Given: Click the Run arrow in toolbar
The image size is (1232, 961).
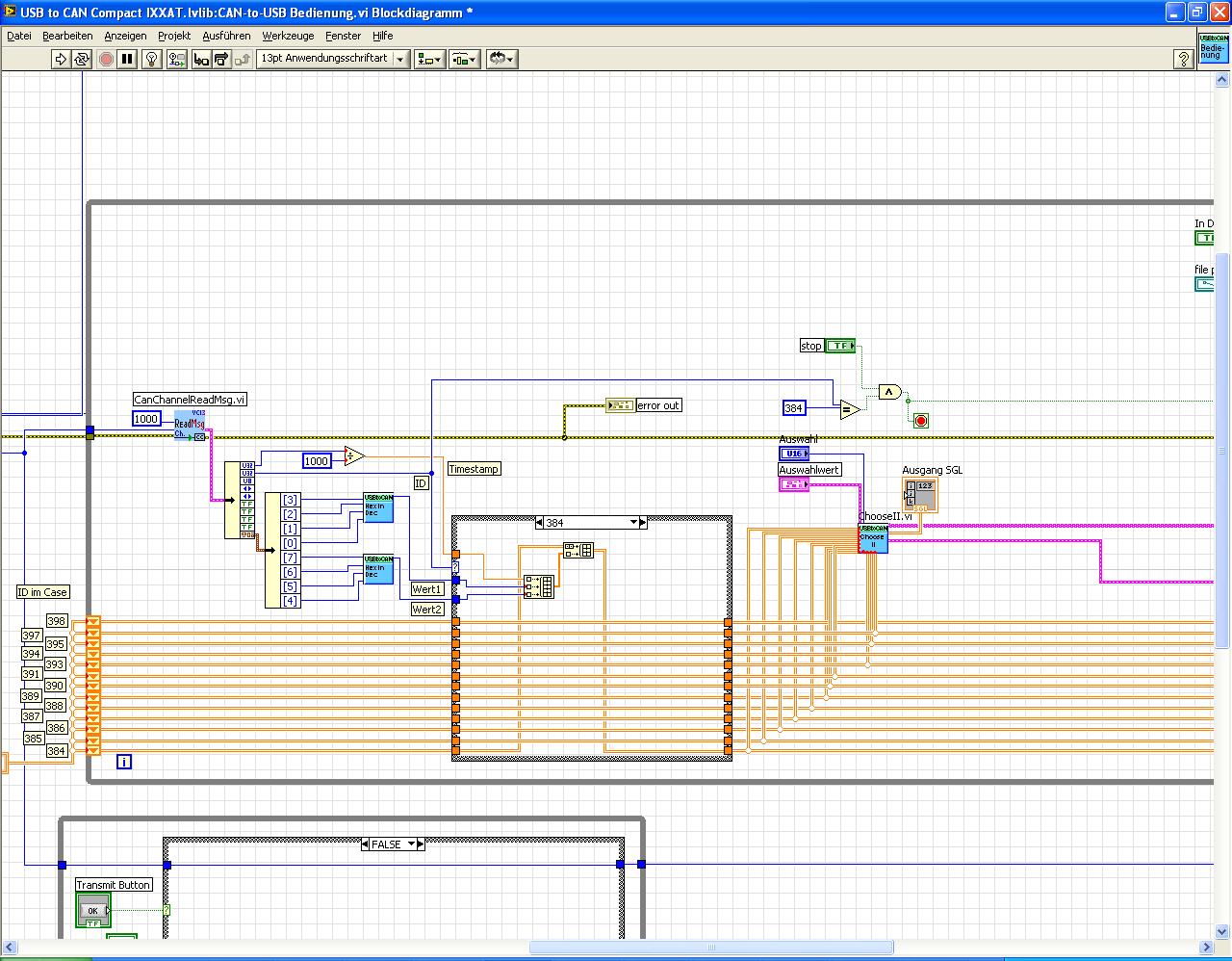Looking at the screenshot, I should point(61,60).
